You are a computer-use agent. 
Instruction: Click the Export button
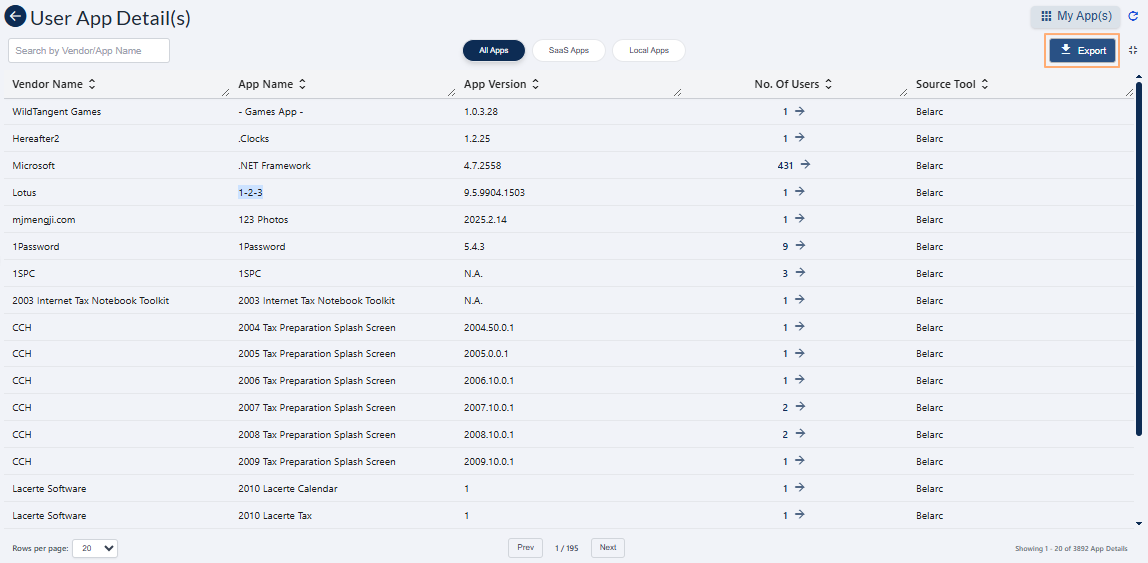click(1082, 50)
